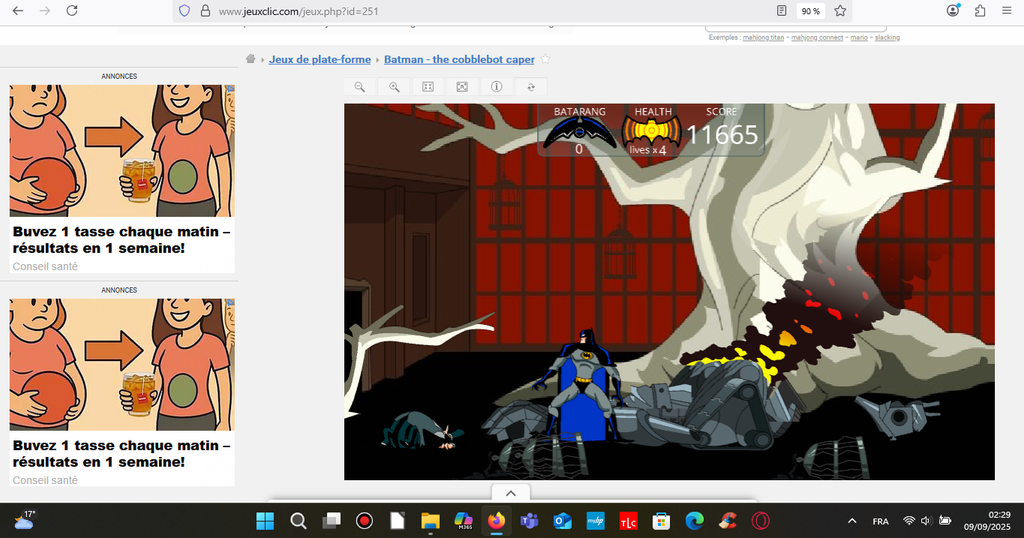Open the Batman - the cobblebot caper link
The width and height of the screenshot is (1024, 538).
click(x=459, y=59)
